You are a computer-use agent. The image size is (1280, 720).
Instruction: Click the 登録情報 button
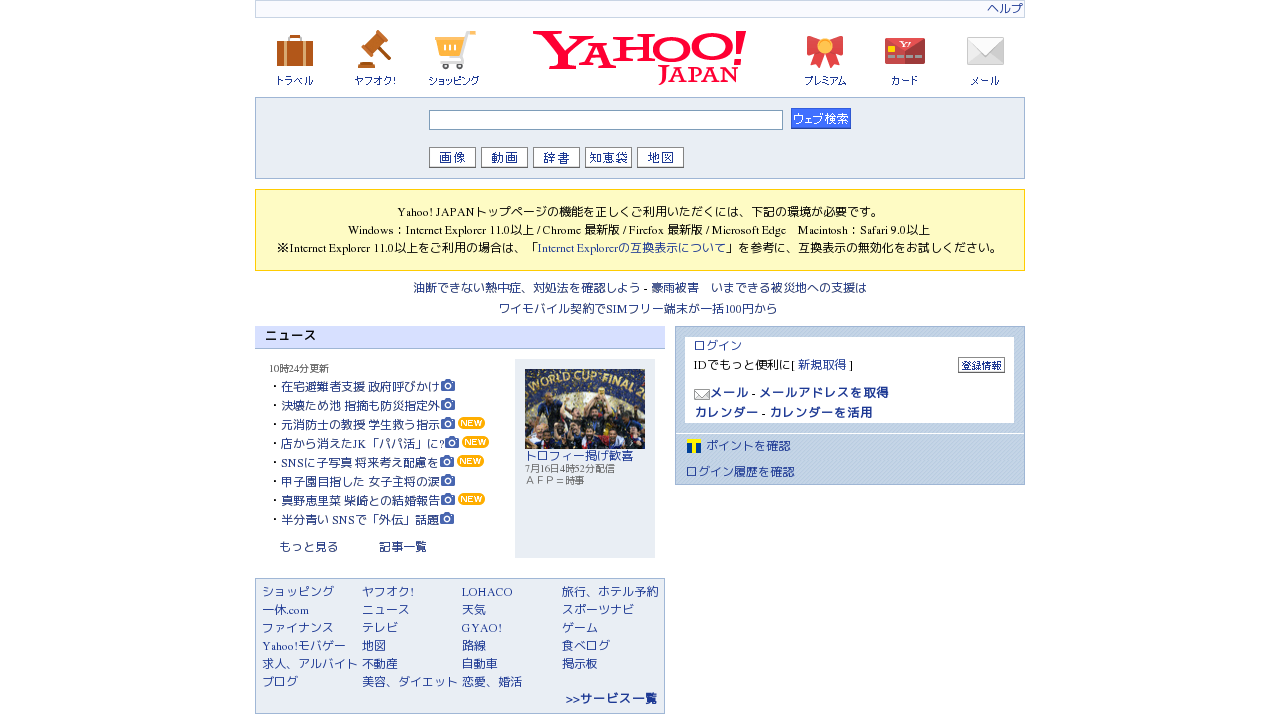pos(981,365)
